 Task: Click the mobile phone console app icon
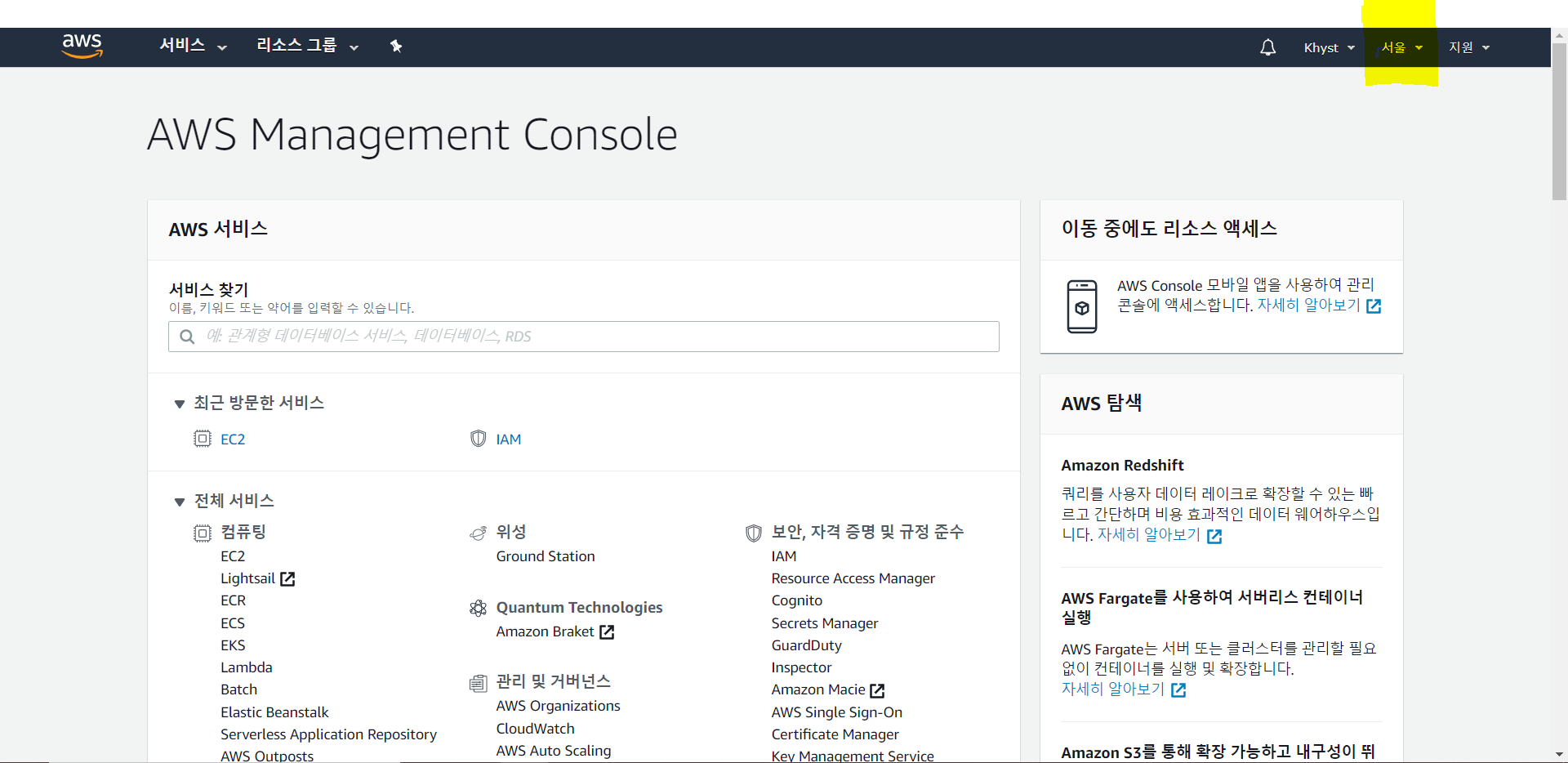tap(1082, 306)
